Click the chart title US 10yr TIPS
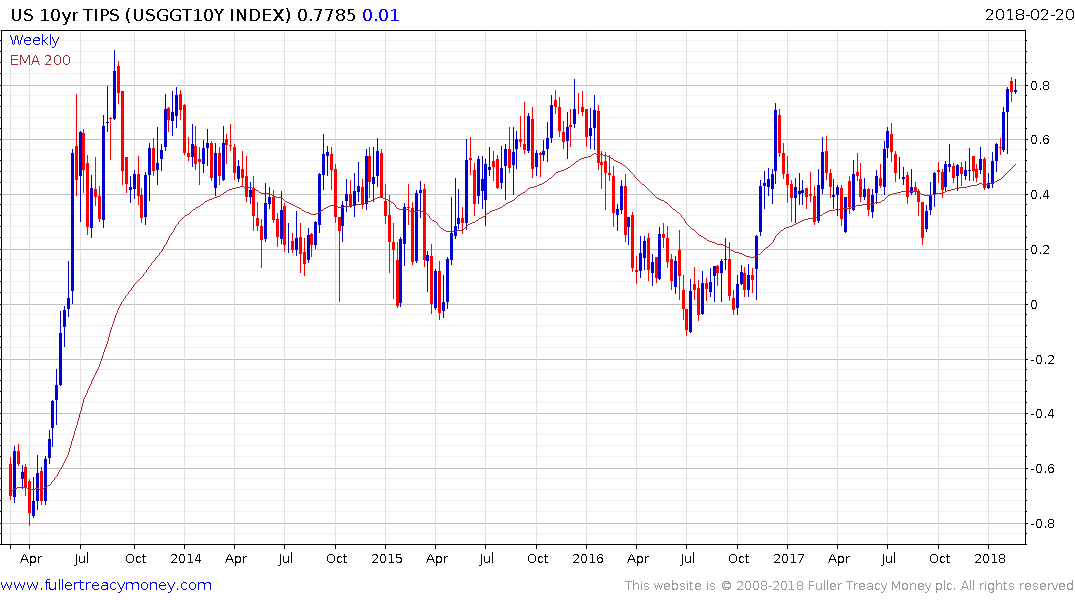This screenshot has width=1075, height=600. [66, 14]
